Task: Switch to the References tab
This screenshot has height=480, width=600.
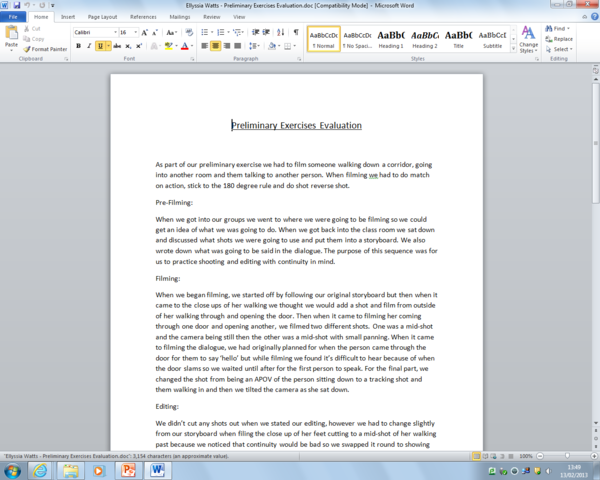Action: (143, 17)
